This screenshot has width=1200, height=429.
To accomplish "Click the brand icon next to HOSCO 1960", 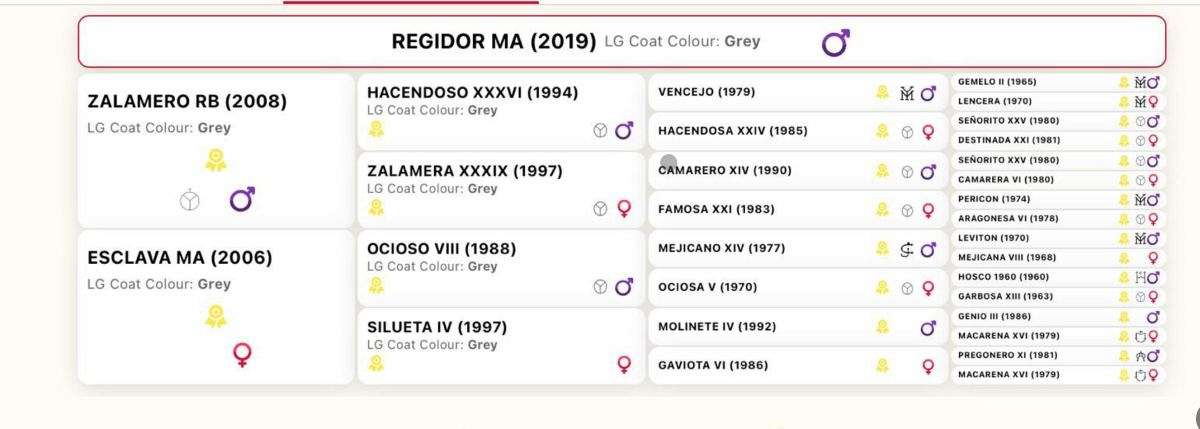I will click(x=1140, y=277).
